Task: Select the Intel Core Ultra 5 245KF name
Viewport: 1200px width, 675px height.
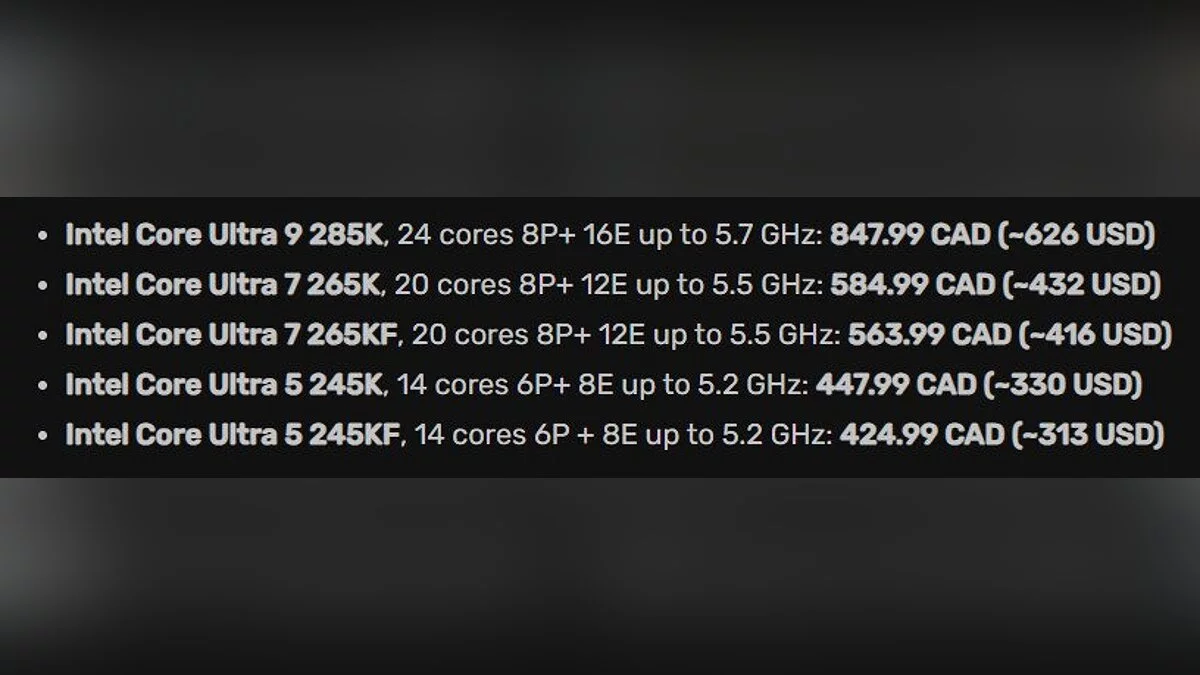Action: [232, 435]
